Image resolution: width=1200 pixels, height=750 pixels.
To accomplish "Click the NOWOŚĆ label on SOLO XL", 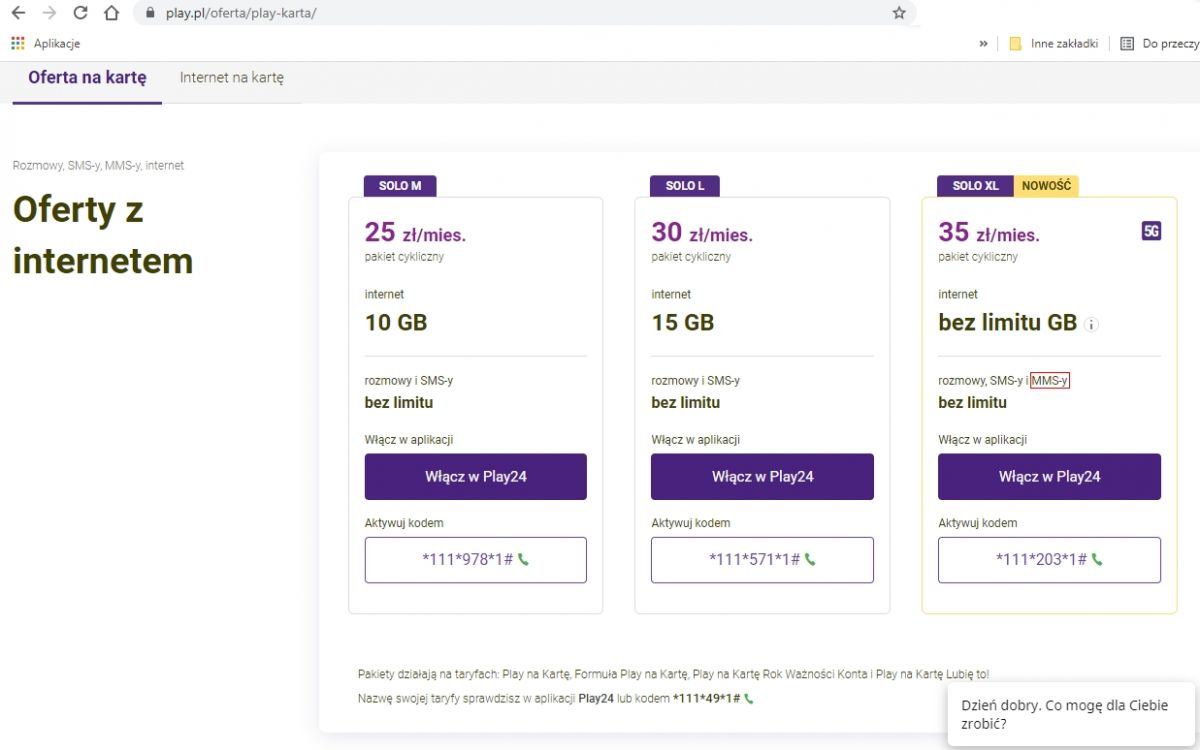I will [x=1046, y=186].
